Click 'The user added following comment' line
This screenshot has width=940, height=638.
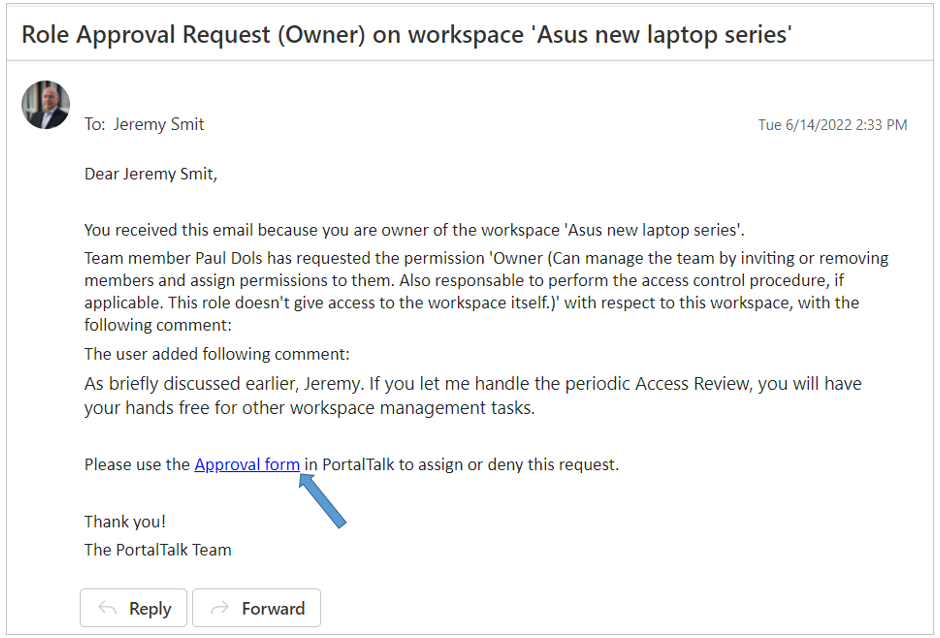(x=216, y=354)
